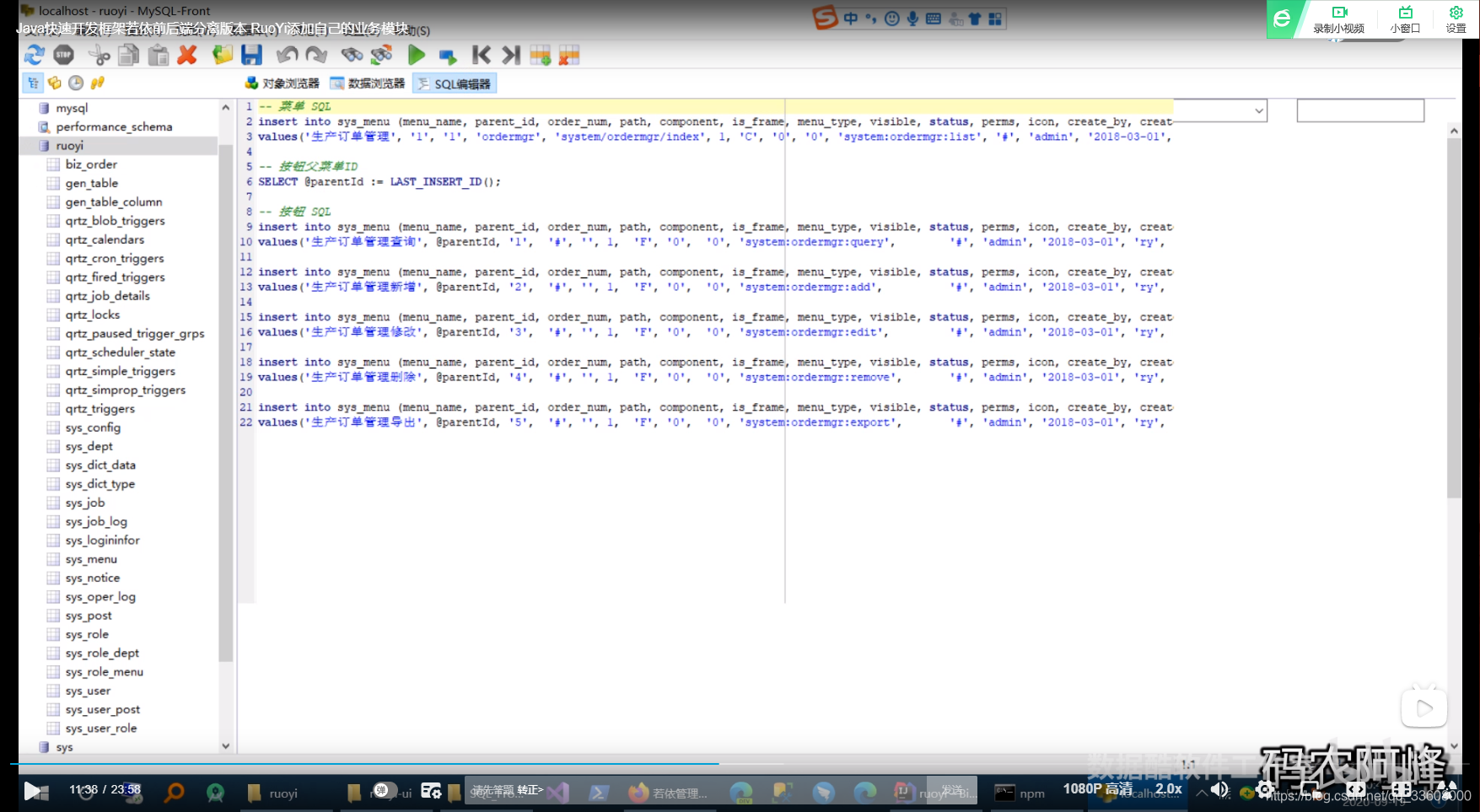Image resolution: width=1480 pixels, height=812 pixels.
Task: Open SQL file with folder icon
Action: tap(222, 56)
